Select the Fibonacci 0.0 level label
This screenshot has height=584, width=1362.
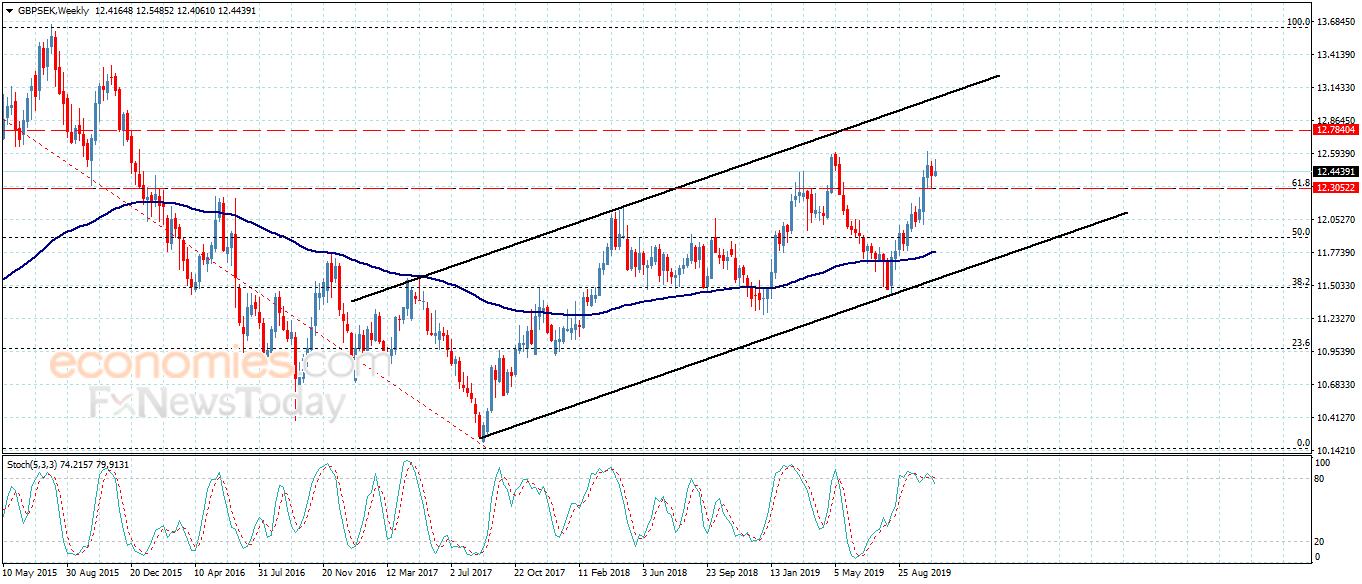coord(1303,442)
